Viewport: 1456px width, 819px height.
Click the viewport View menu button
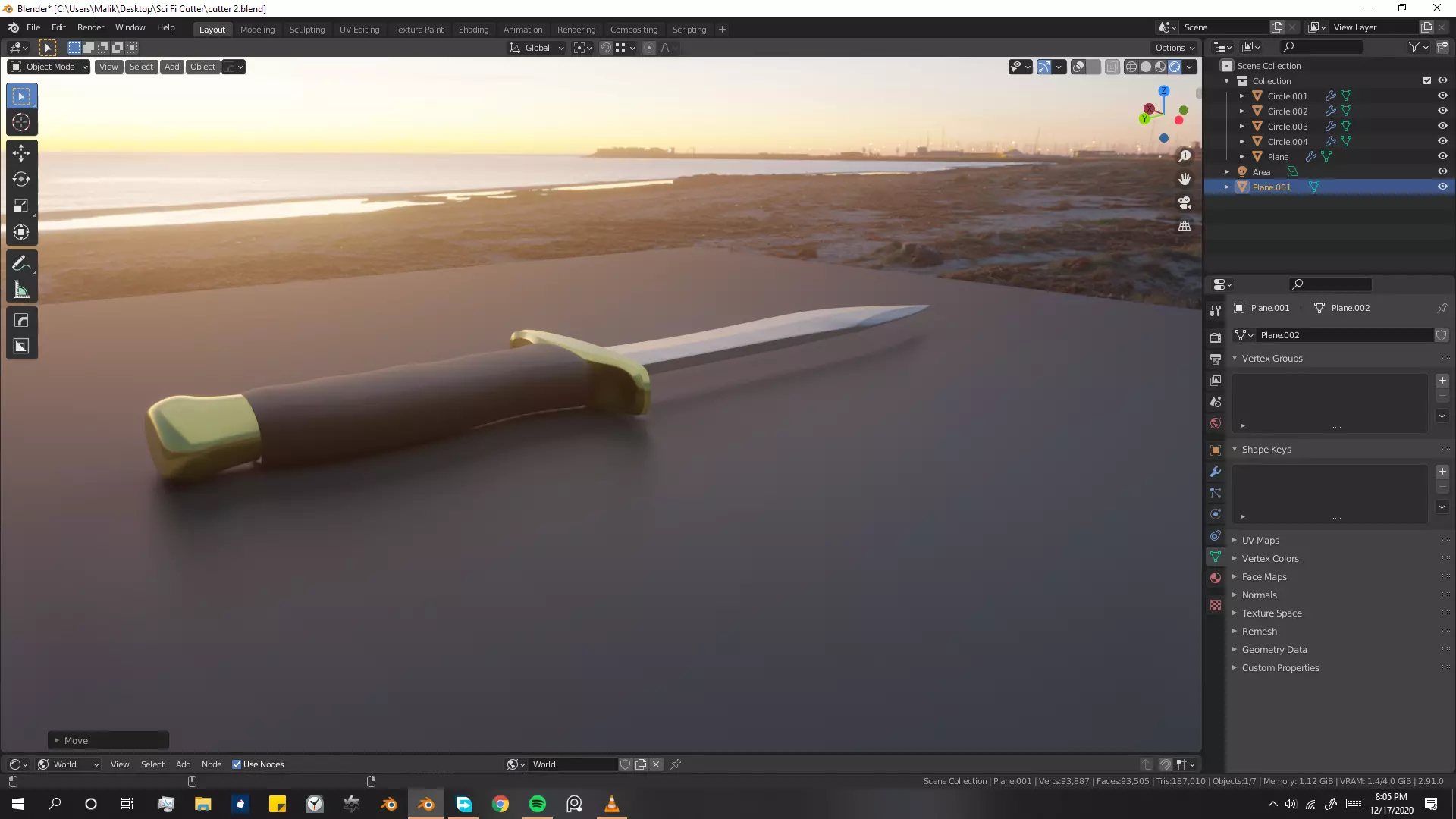click(108, 67)
